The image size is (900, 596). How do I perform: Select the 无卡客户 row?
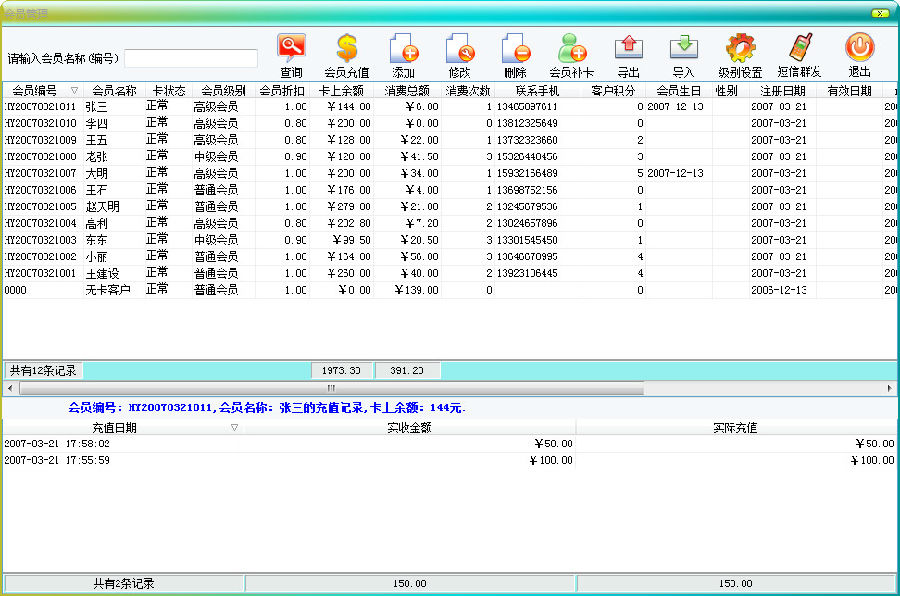tap(449, 289)
